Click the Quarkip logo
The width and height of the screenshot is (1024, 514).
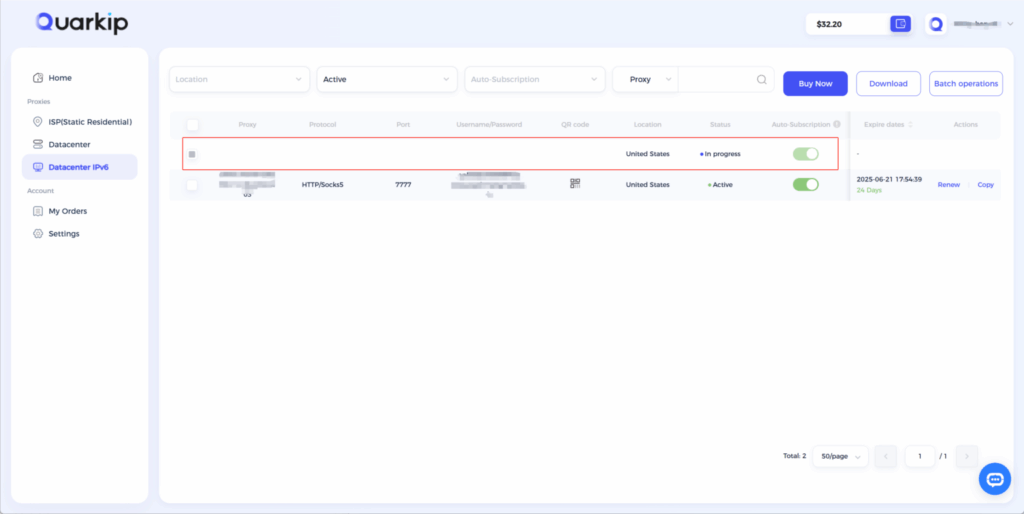82,23
